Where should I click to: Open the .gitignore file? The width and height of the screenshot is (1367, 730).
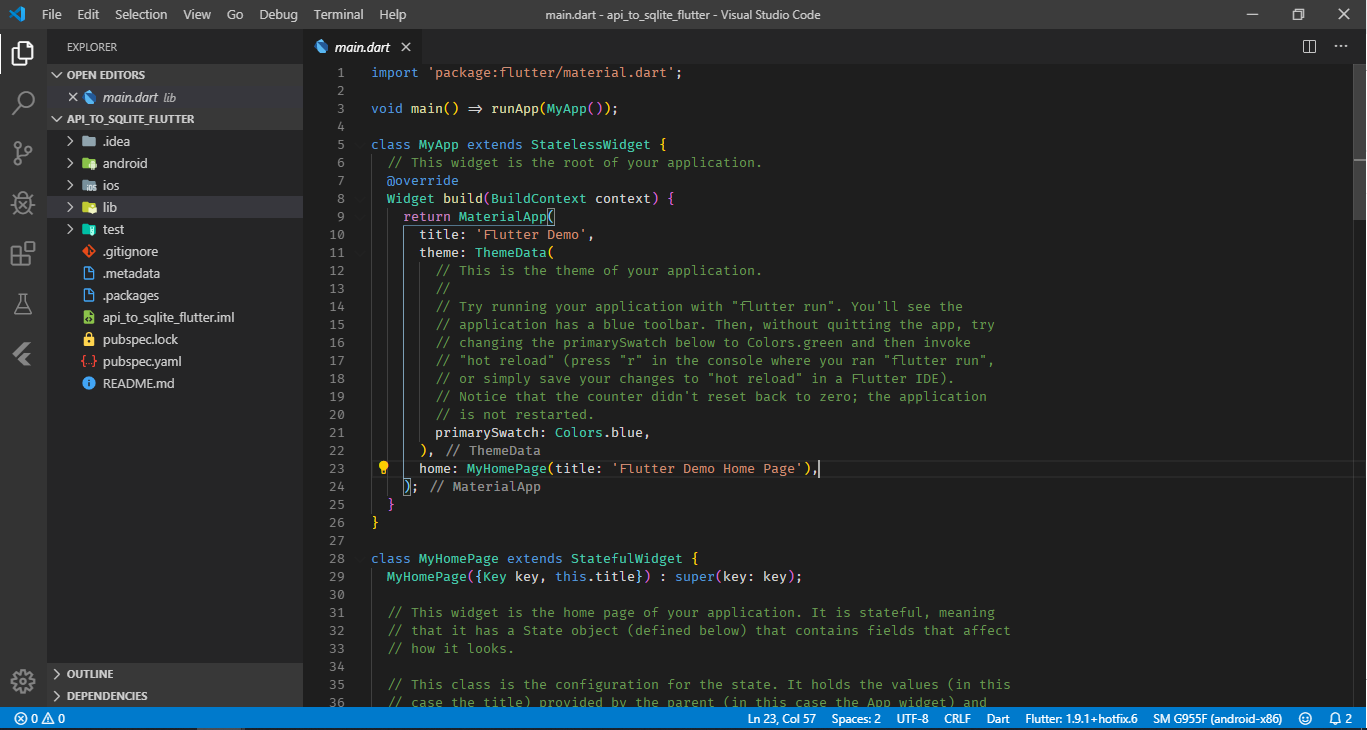tap(175, 251)
